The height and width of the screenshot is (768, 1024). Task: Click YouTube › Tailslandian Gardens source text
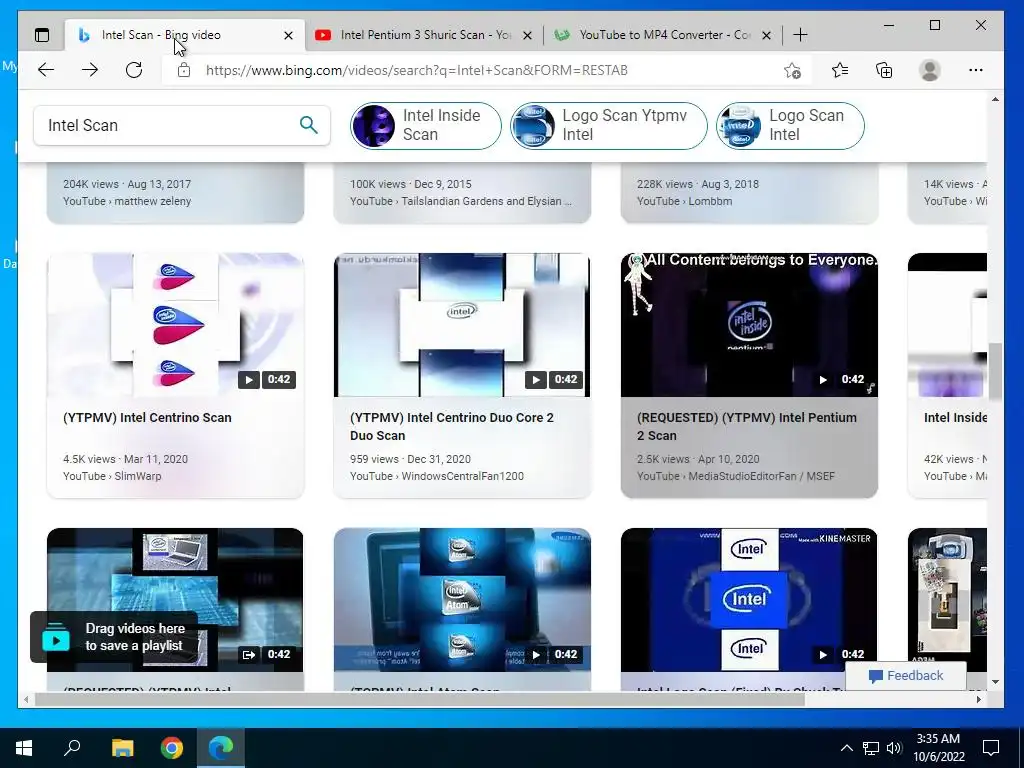460,201
